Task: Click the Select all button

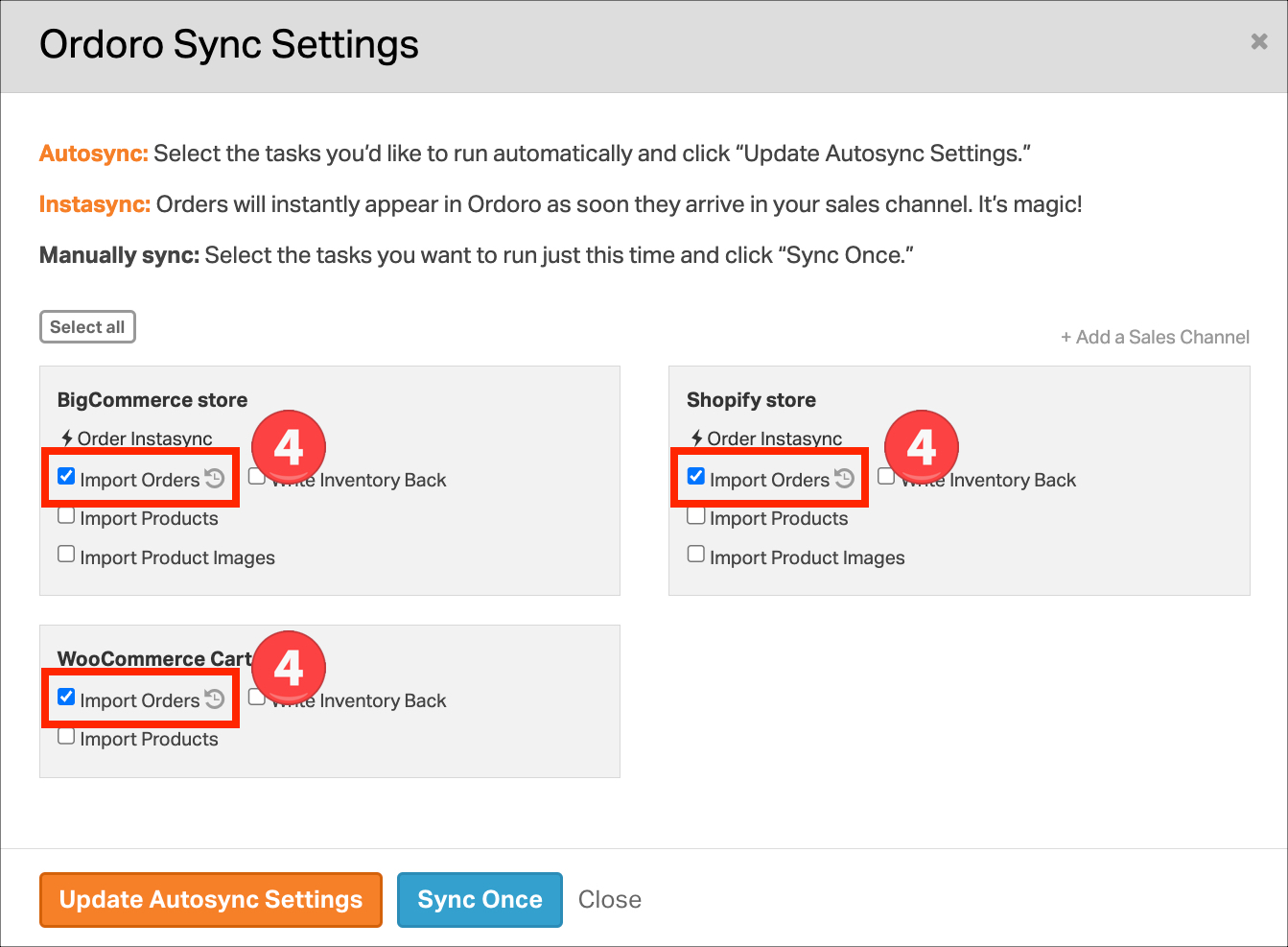Action: tap(87, 327)
